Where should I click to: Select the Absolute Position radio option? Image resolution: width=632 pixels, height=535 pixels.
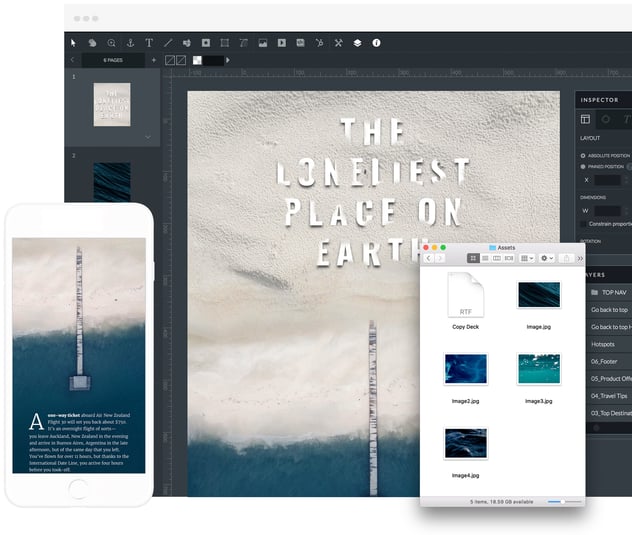coord(584,155)
